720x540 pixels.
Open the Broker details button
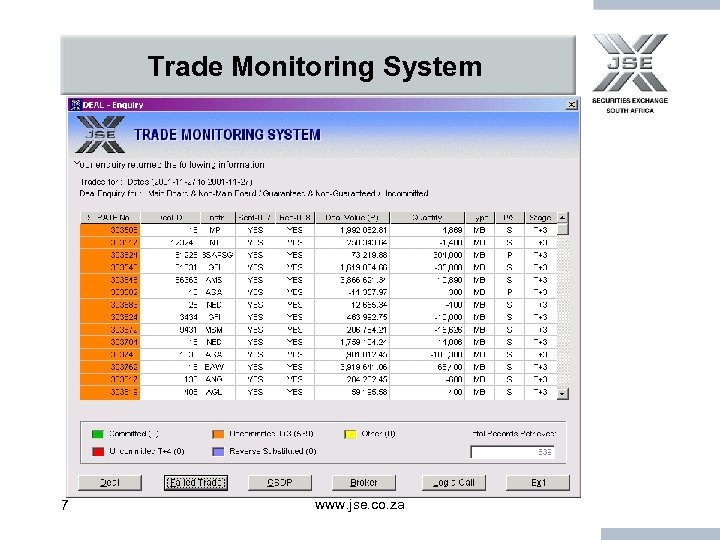tap(364, 483)
